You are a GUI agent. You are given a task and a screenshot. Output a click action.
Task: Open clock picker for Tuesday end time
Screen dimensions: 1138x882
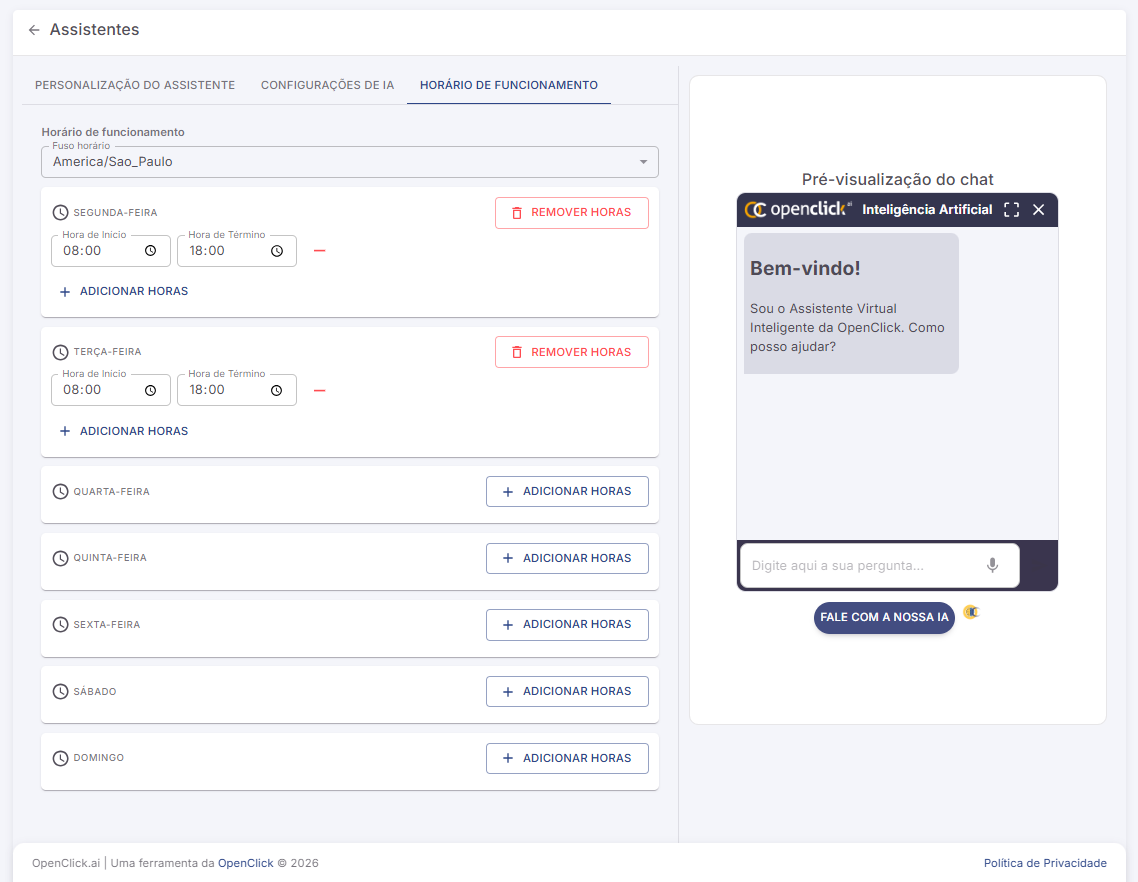coord(276,390)
